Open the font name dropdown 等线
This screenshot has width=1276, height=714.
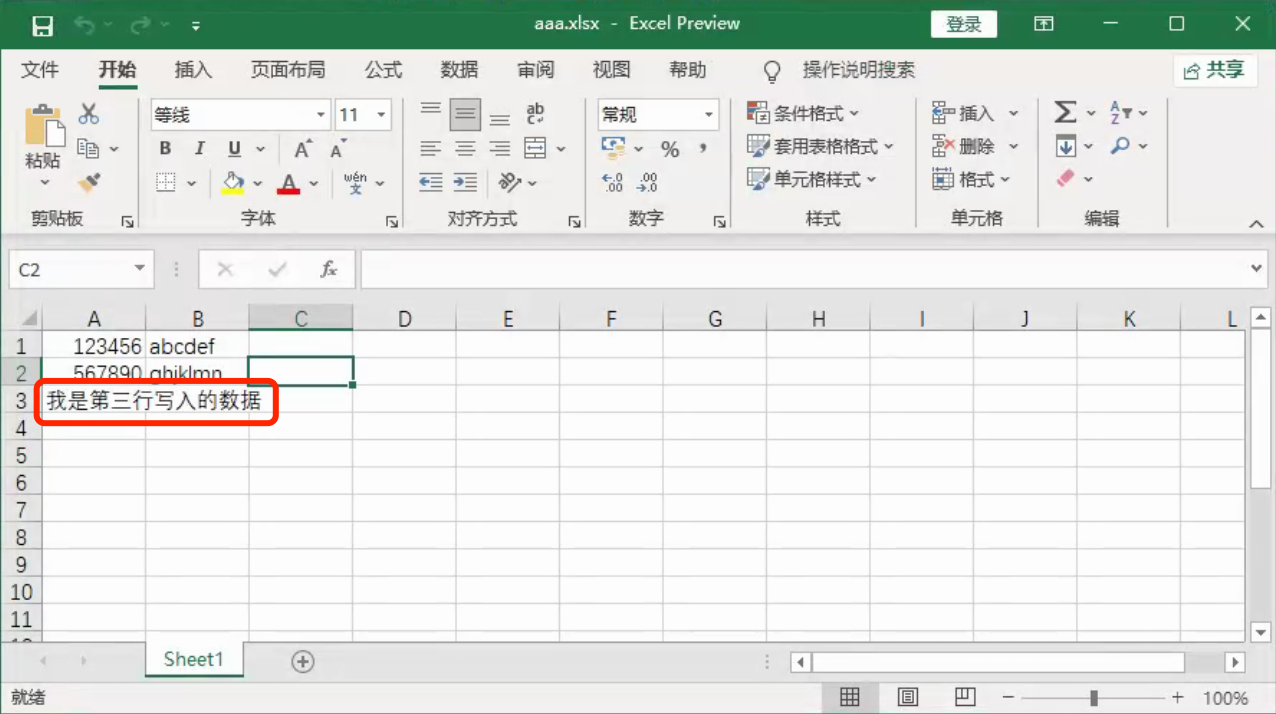[x=321, y=115]
